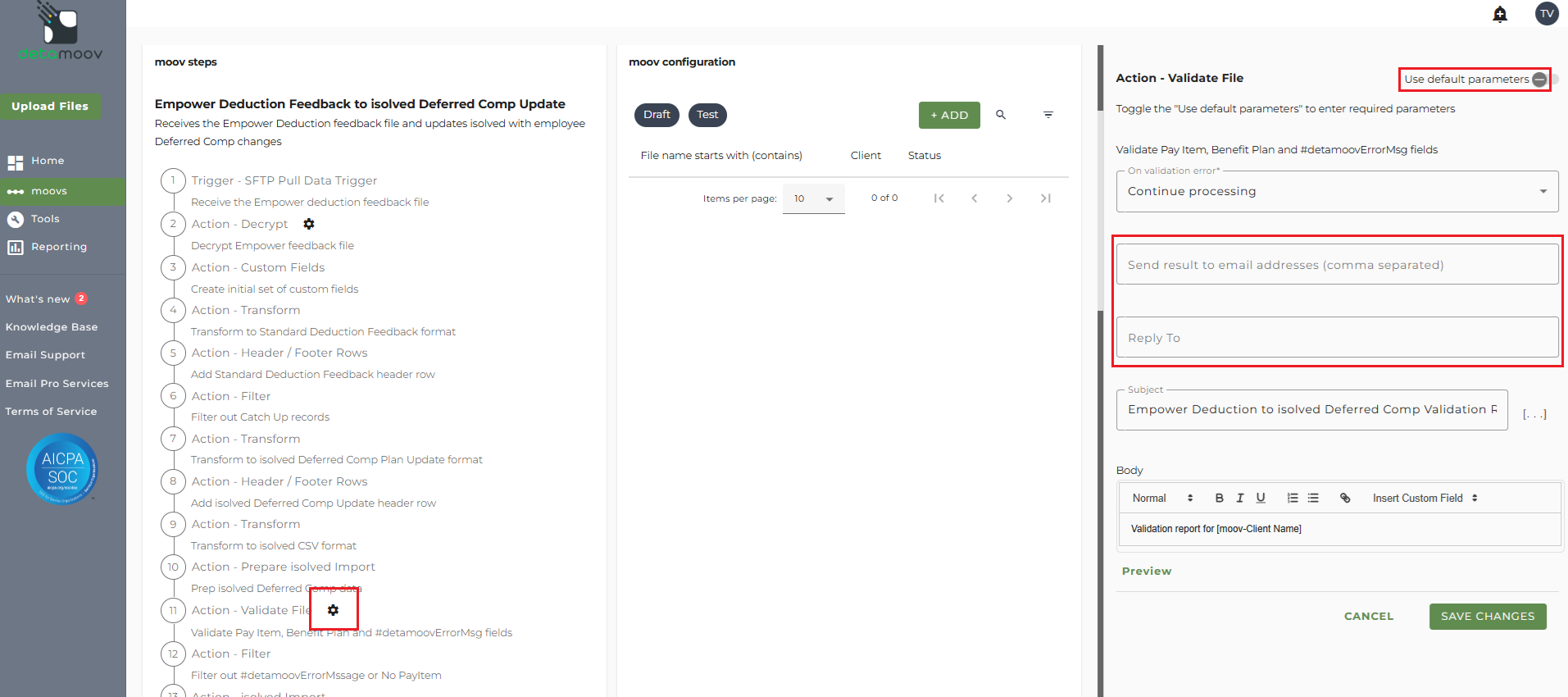This screenshot has width=1568, height=697.
Task: Click the datamoov logo
Action: coord(61,33)
